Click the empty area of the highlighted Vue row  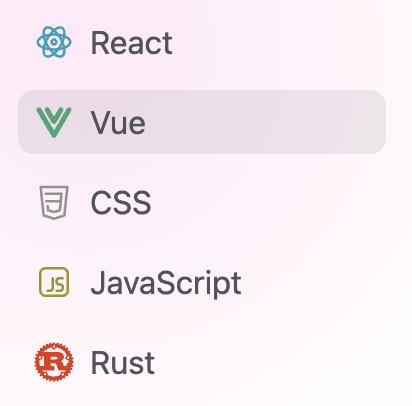tap(267, 122)
